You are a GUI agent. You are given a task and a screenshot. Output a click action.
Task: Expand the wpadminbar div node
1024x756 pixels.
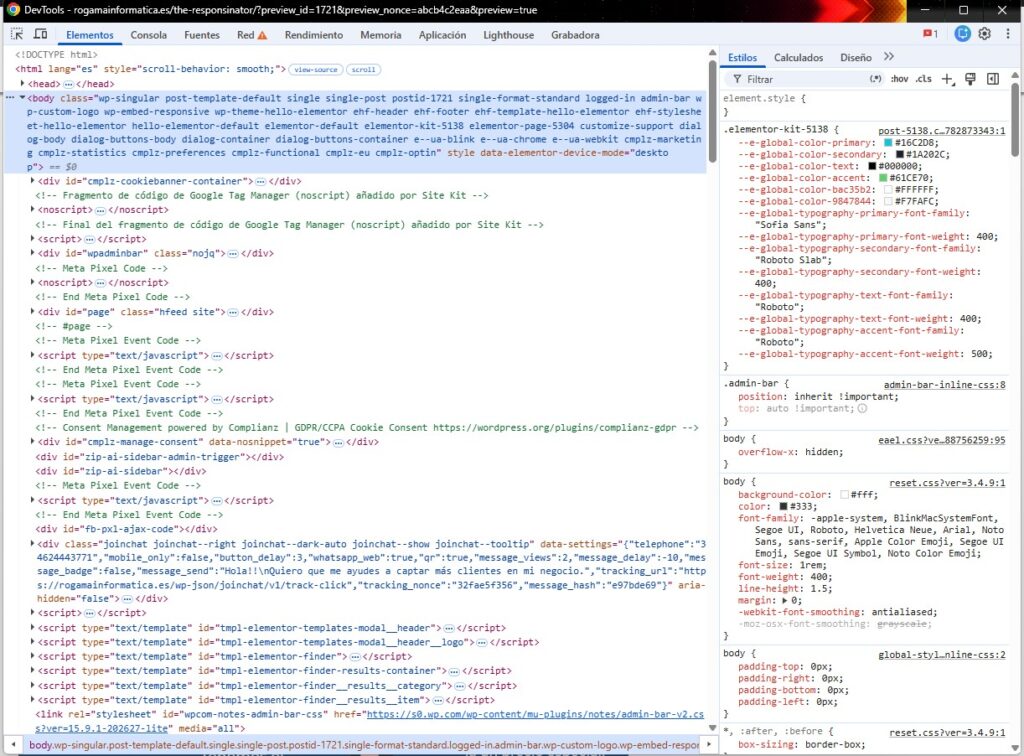coord(33,253)
